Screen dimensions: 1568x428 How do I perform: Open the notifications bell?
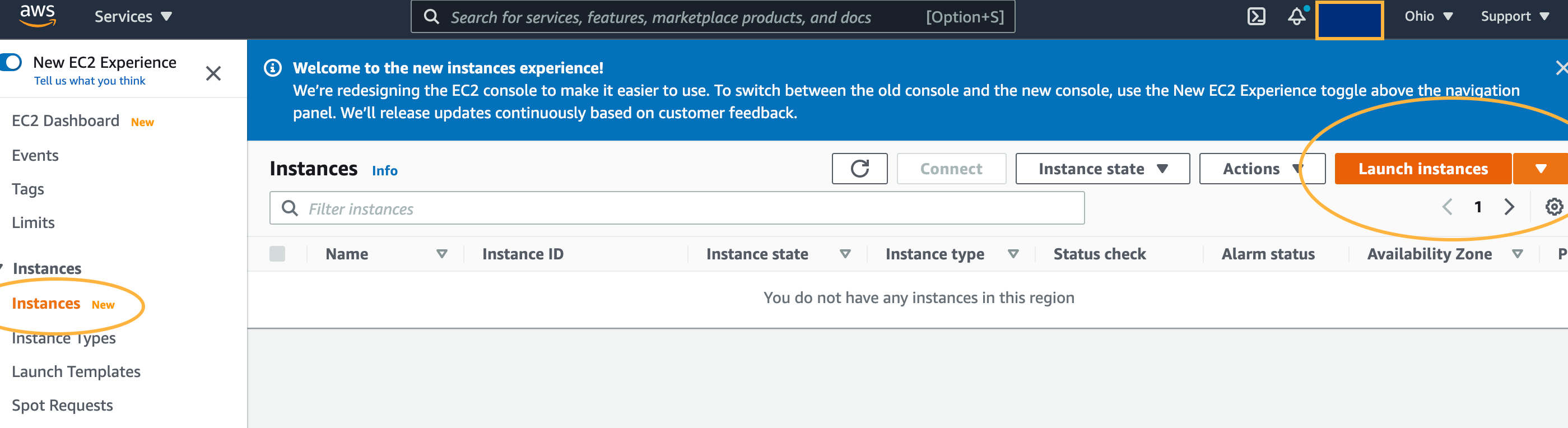(1296, 16)
